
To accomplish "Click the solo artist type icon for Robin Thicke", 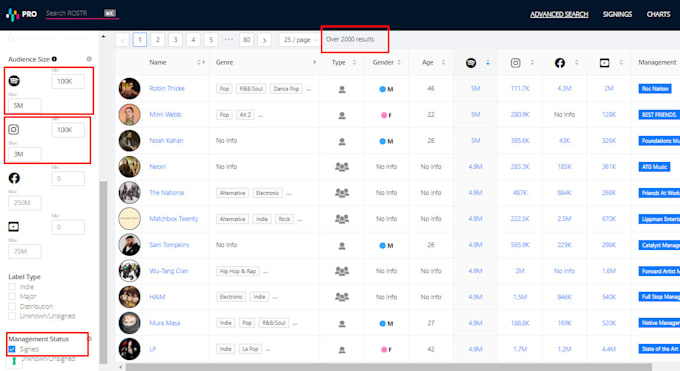I will tap(342, 89).
